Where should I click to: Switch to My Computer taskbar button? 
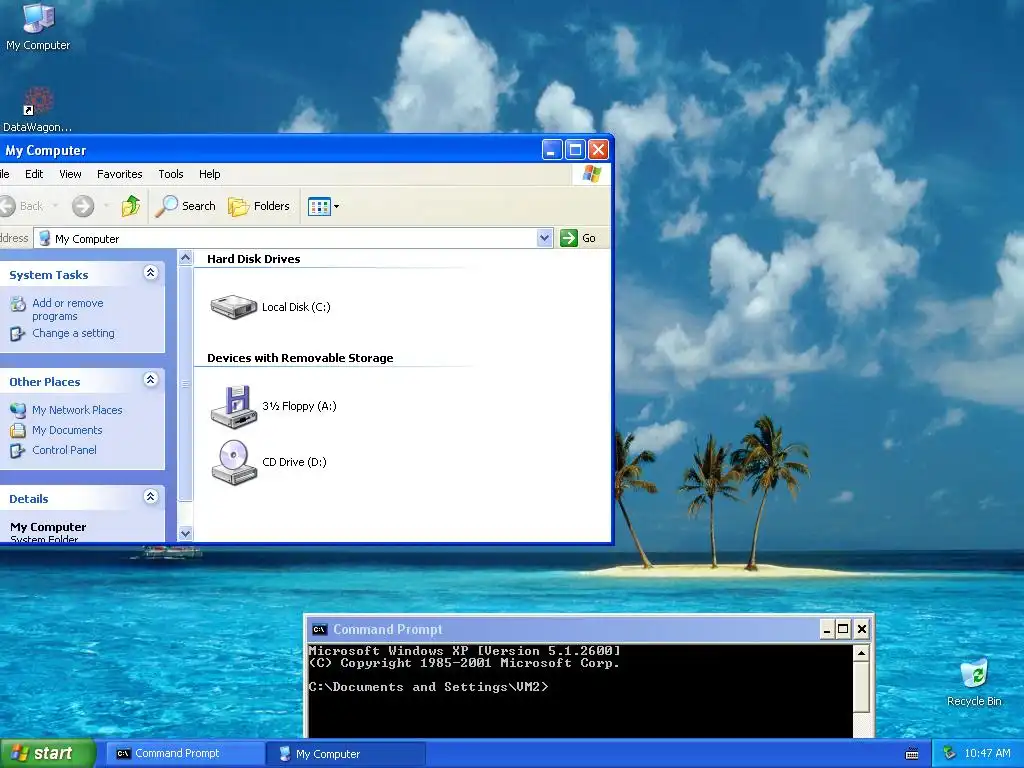(x=346, y=753)
